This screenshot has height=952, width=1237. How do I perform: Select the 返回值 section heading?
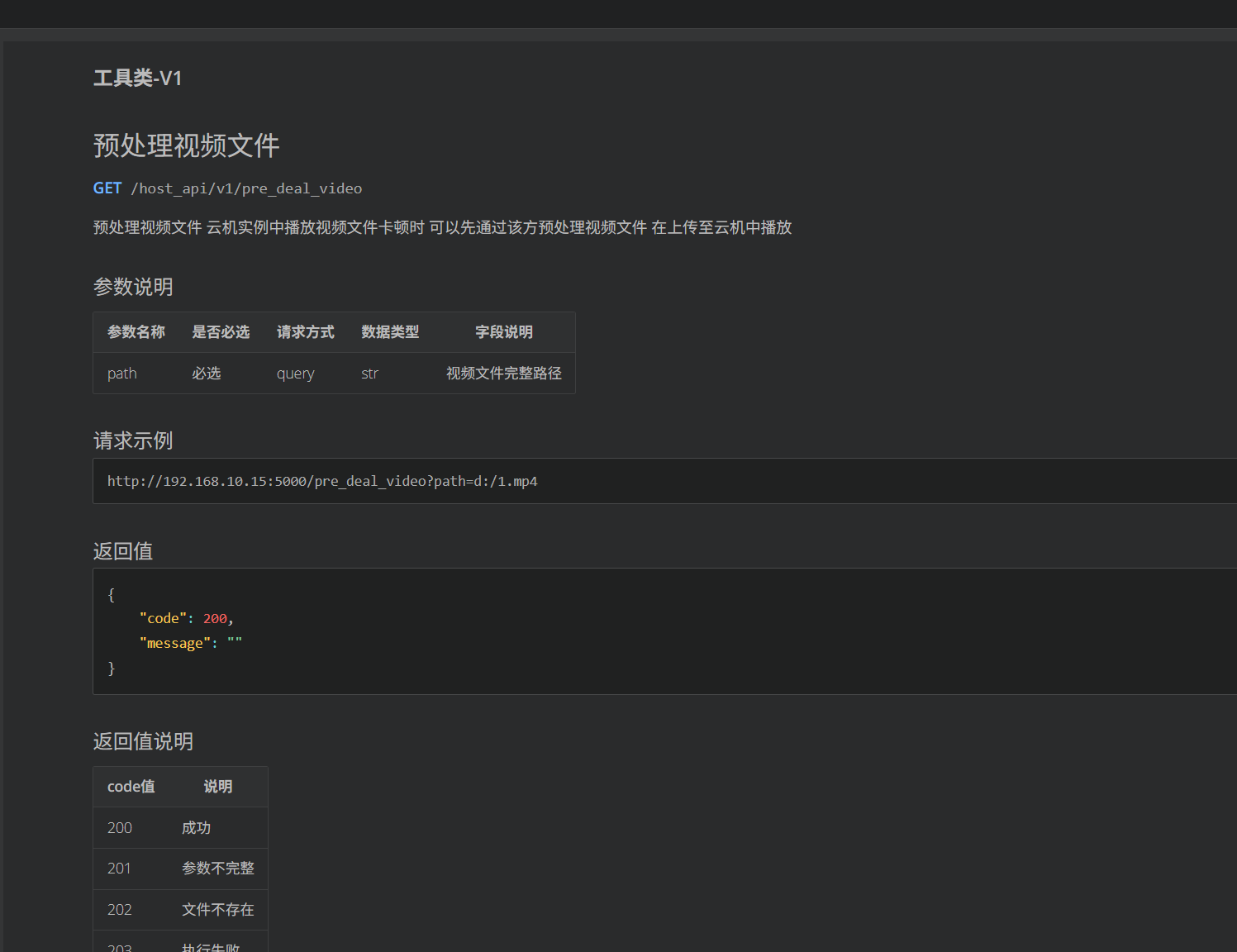coord(121,551)
